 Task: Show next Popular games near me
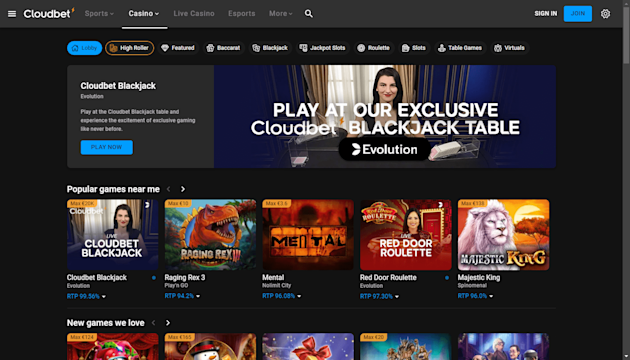183,189
